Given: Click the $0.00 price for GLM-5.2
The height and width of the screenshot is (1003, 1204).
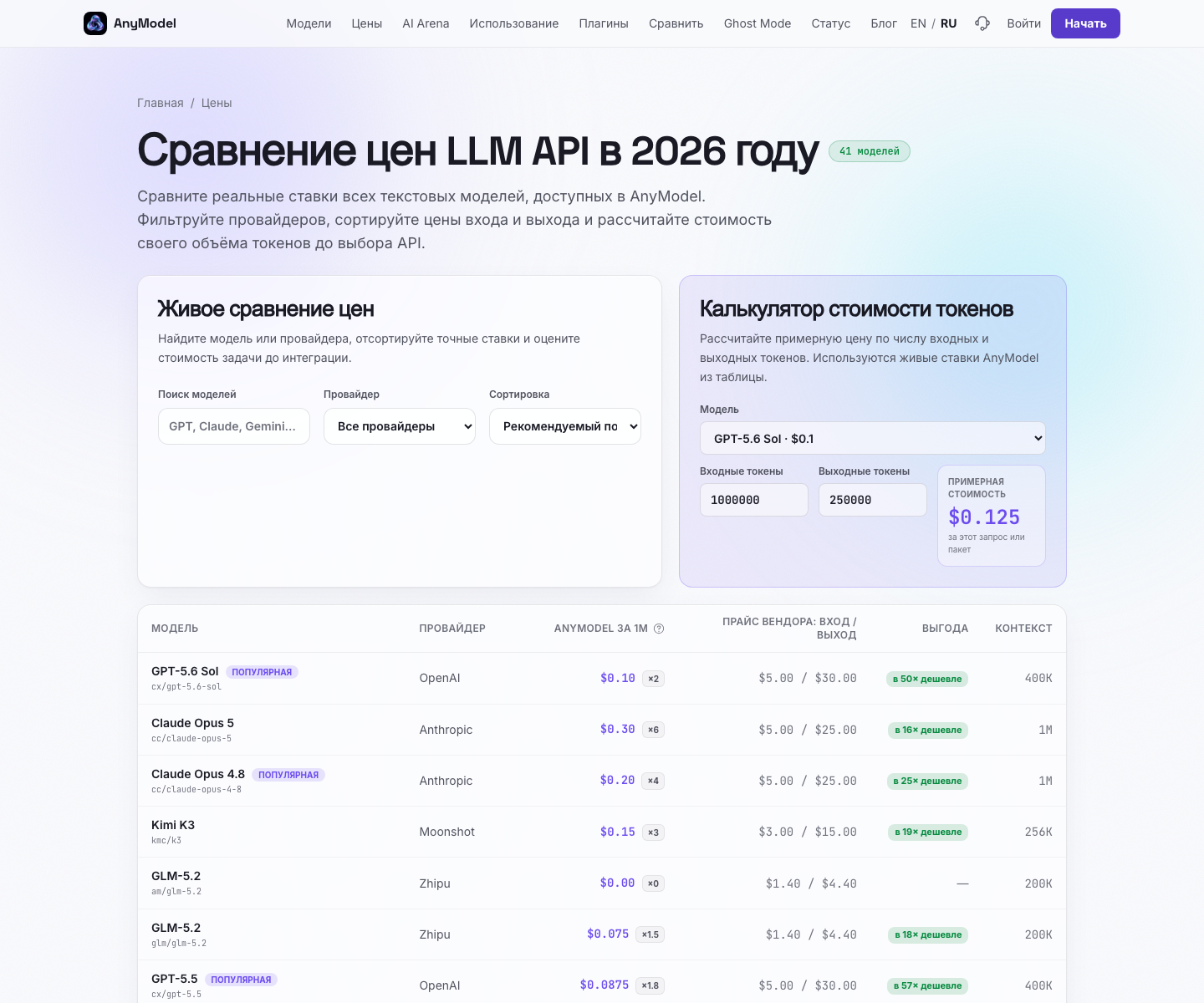Looking at the screenshot, I should point(618,883).
